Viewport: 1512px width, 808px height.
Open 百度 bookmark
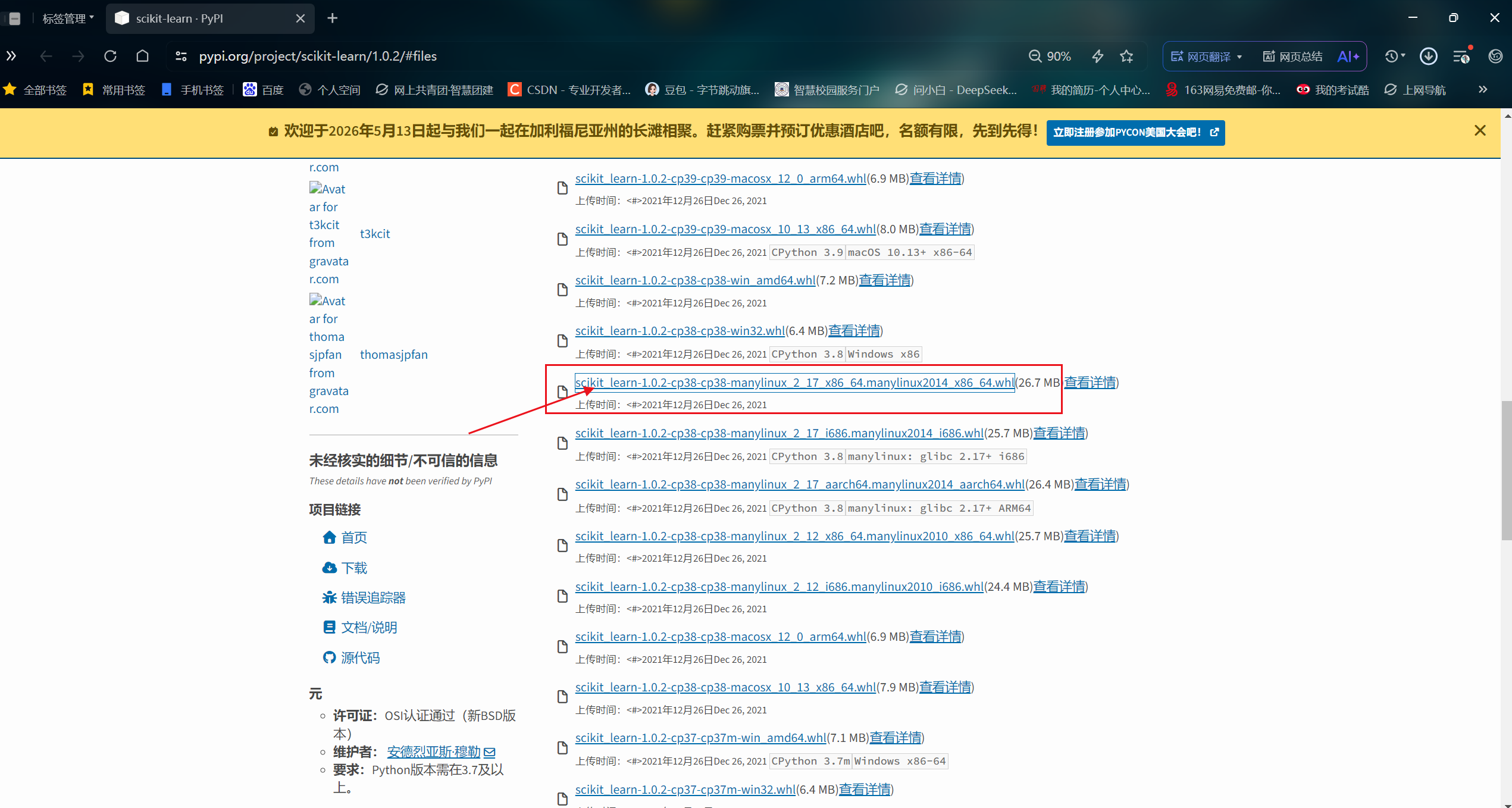click(263, 90)
